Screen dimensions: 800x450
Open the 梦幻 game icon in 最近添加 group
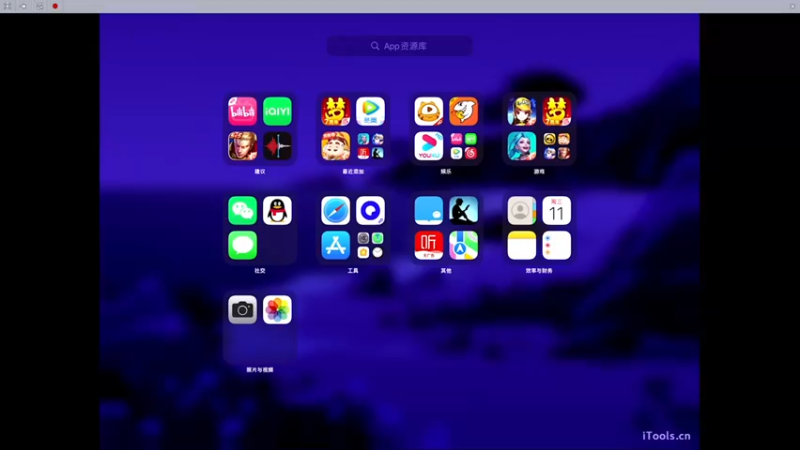coord(336,111)
